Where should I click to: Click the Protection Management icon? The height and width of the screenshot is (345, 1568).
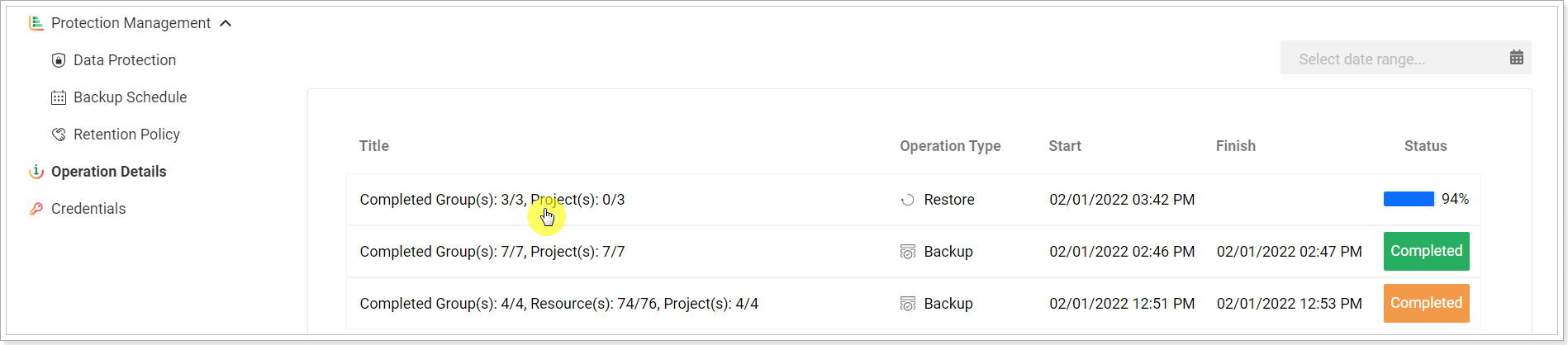pyautogui.click(x=36, y=23)
